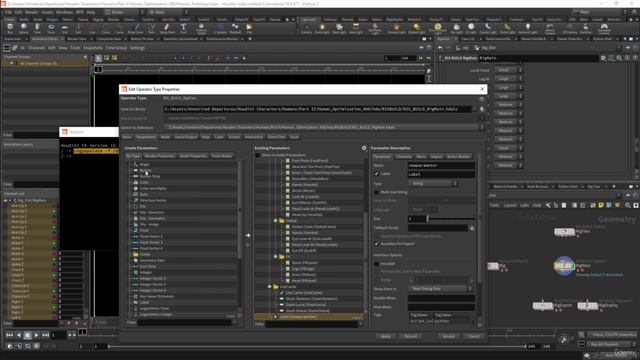Select the File shelf tool
The height and width of the screenshot is (360, 640).
[x=249, y=28]
